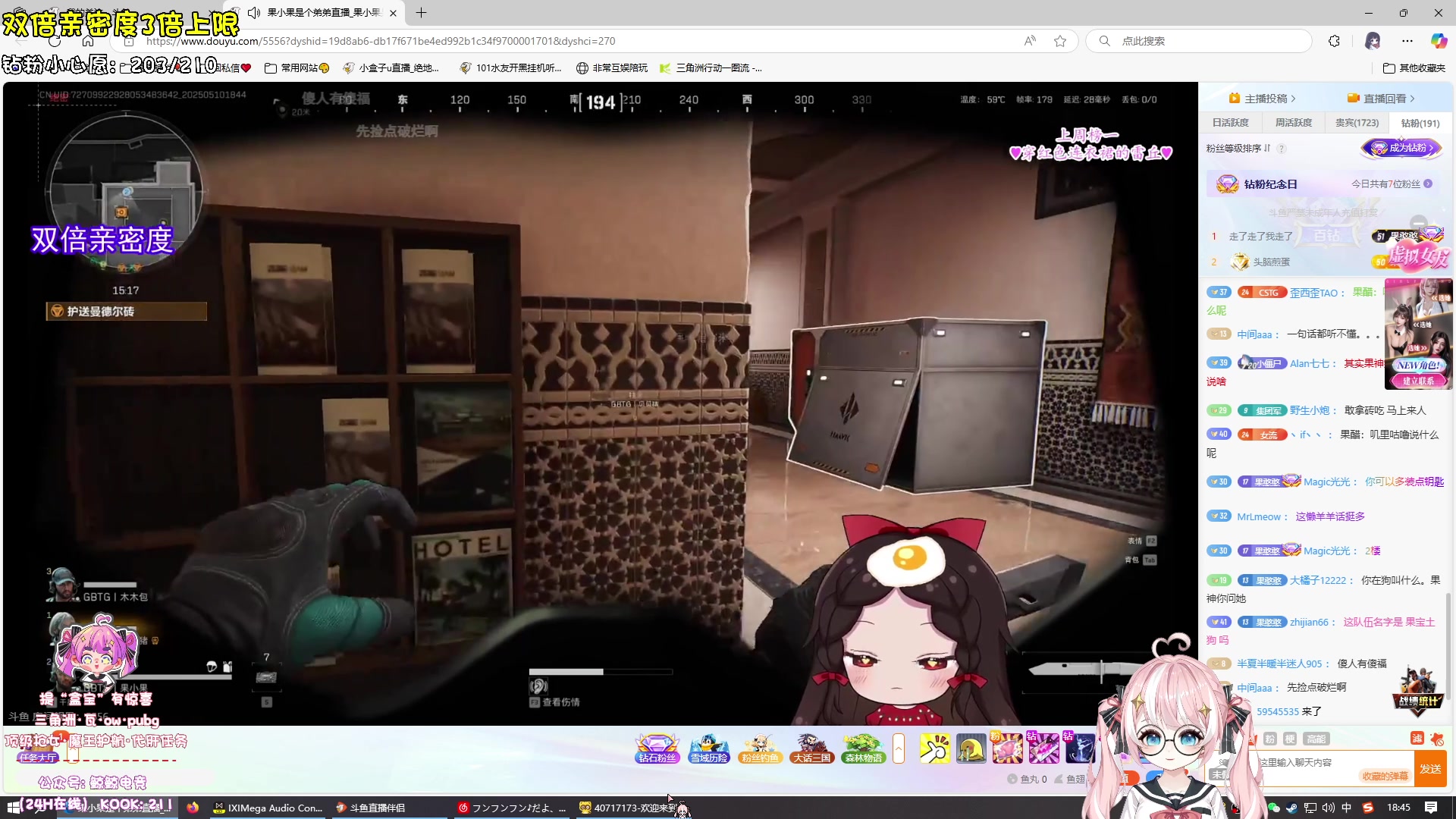Open the 森林物语 activity icon
1456x819 pixels.
863,748
